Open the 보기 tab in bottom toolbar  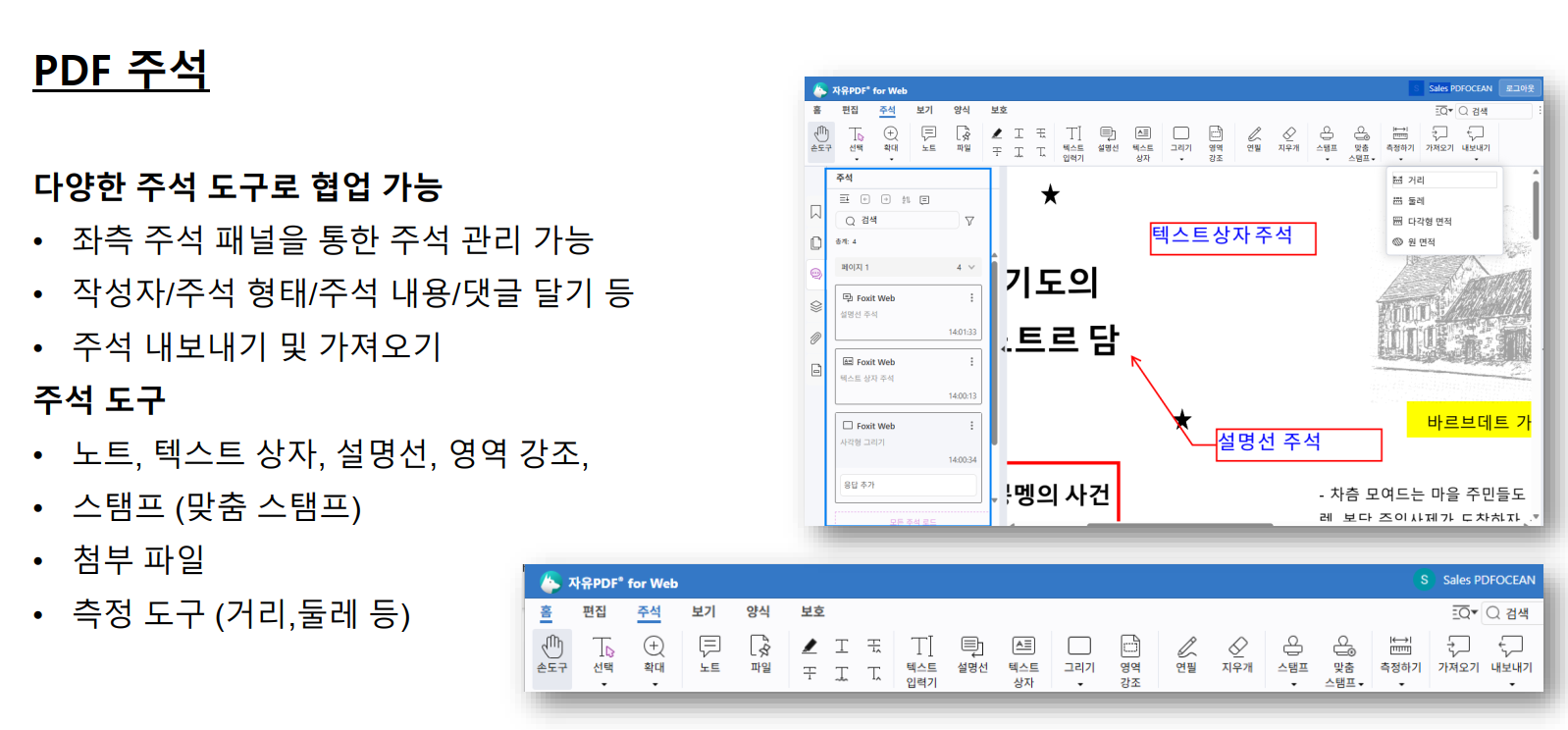coord(704,611)
